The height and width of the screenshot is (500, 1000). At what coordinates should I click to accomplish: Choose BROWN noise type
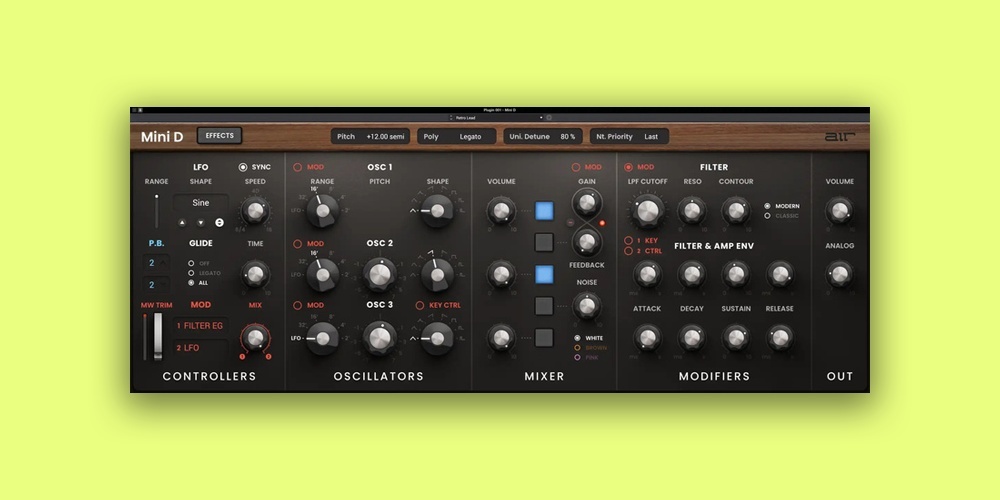(591, 348)
